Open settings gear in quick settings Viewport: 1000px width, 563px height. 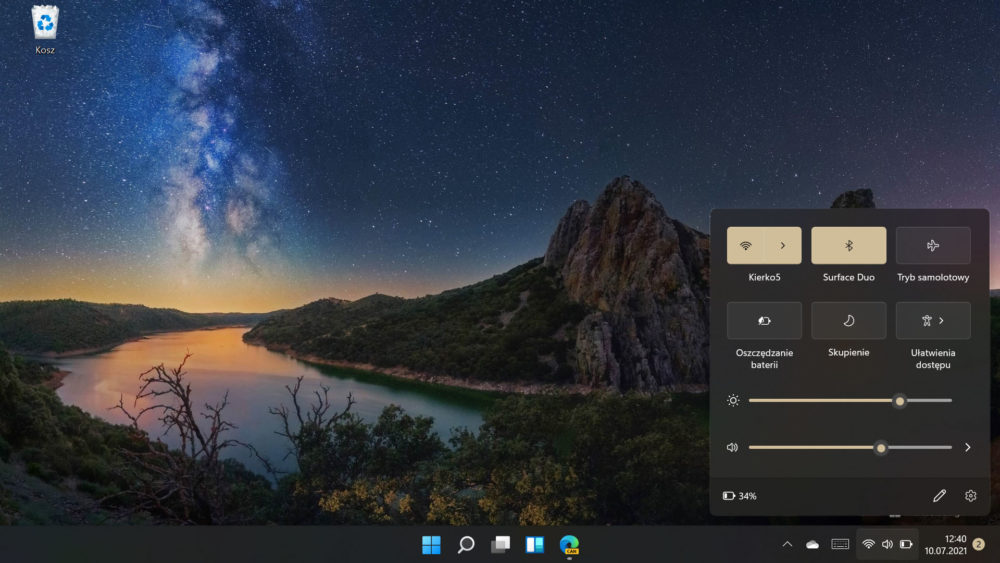click(x=971, y=495)
